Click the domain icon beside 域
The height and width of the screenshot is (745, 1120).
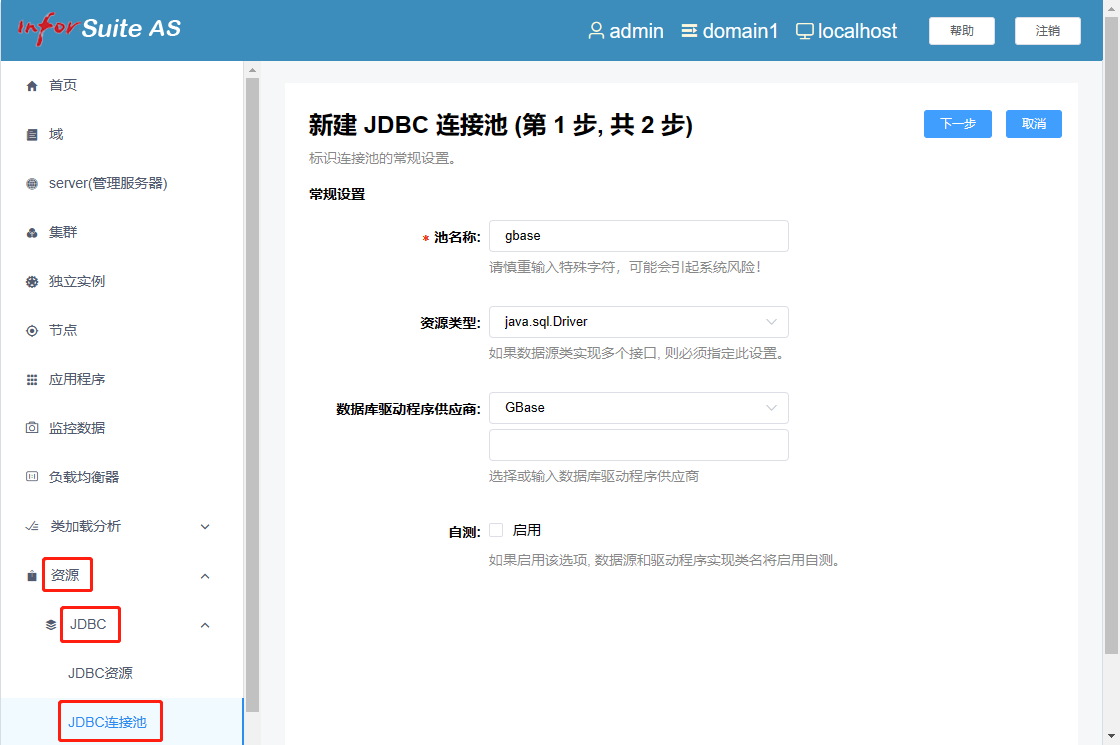pyautogui.click(x=32, y=135)
